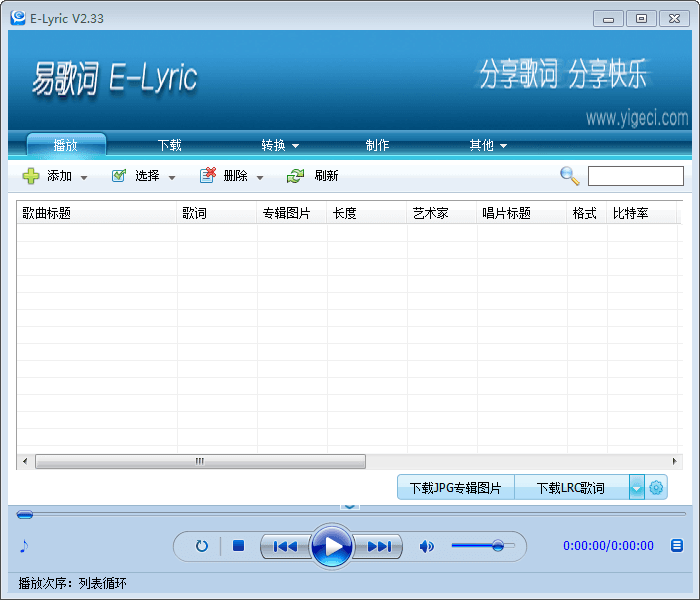Skip to the previous track

(285, 546)
